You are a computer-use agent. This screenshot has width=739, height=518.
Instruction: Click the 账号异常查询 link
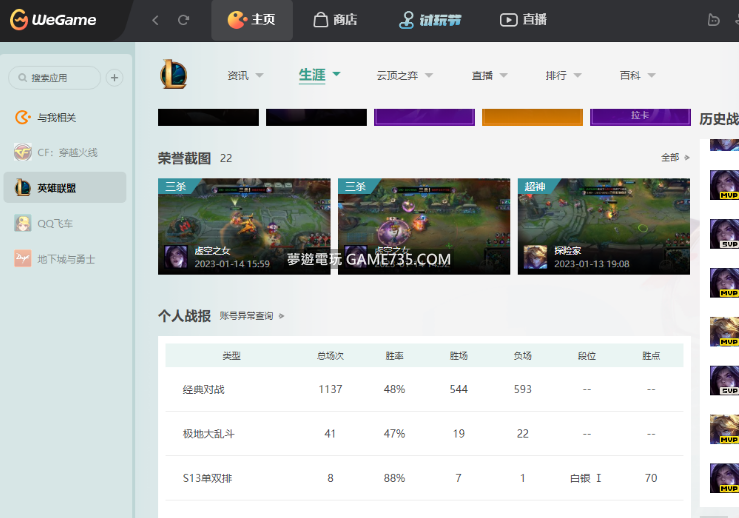point(252,316)
